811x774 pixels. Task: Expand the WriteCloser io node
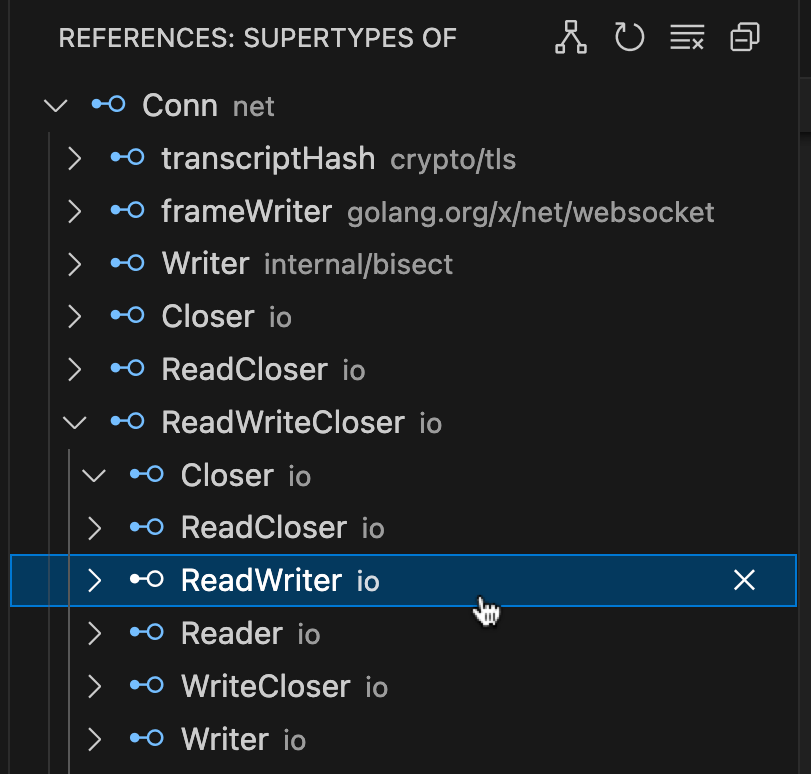(93, 685)
